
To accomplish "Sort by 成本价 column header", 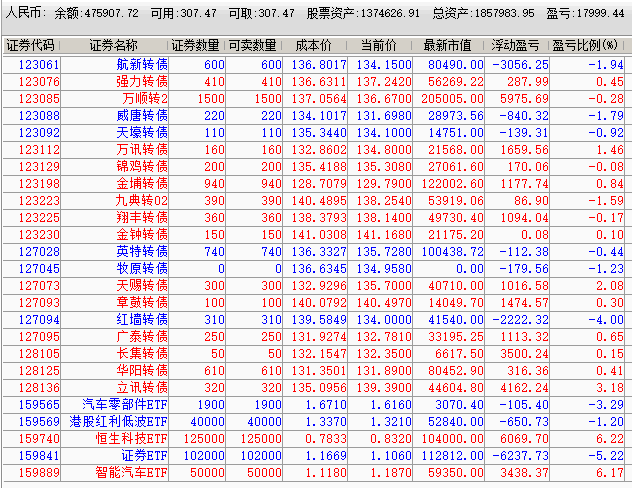I will point(314,45).
